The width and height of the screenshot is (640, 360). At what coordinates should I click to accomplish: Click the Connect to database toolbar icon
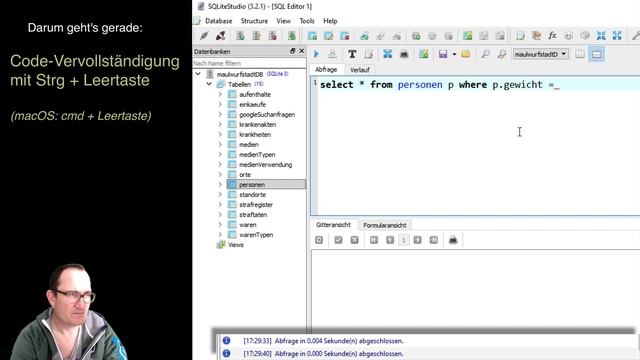click(204, 36)
